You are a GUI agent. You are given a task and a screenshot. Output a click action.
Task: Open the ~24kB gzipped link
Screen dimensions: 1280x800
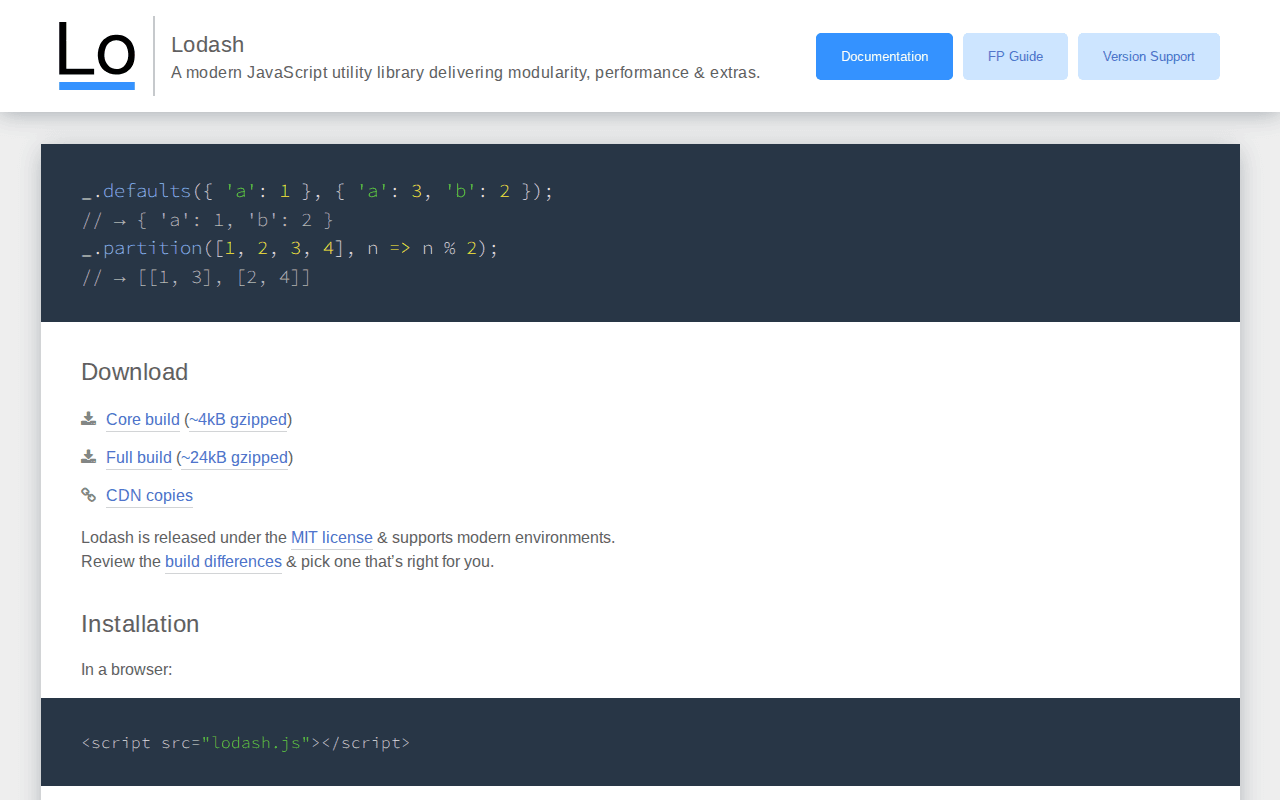point(234,458)
